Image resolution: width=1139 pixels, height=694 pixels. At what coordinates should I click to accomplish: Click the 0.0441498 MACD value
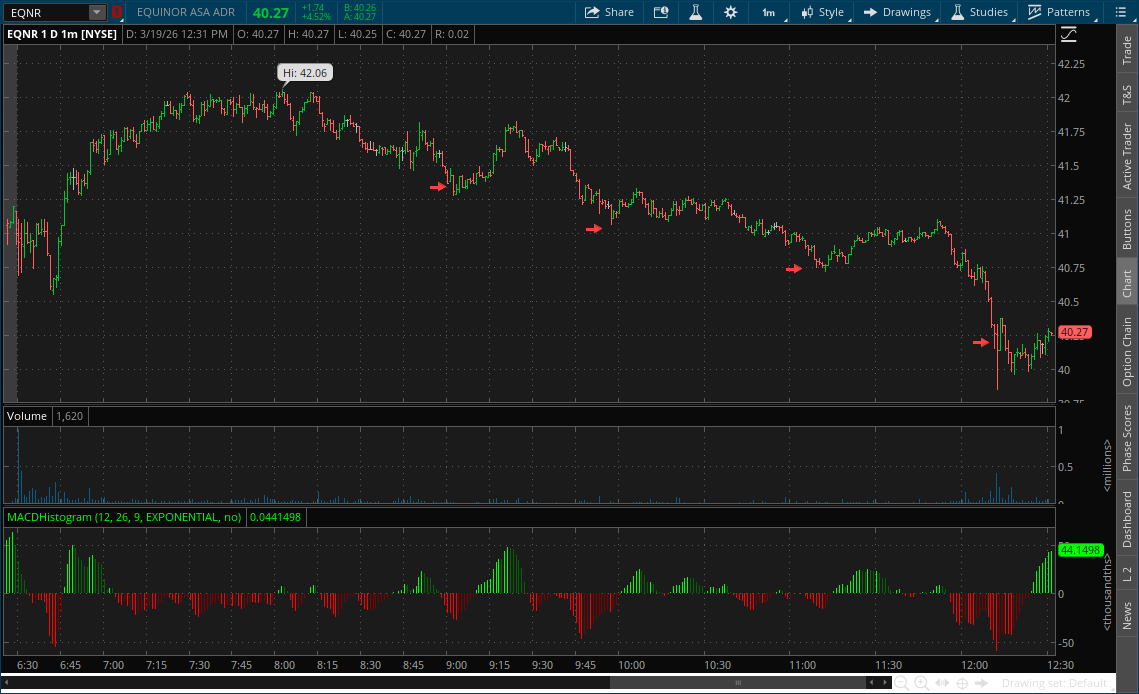tap(275, 517)
